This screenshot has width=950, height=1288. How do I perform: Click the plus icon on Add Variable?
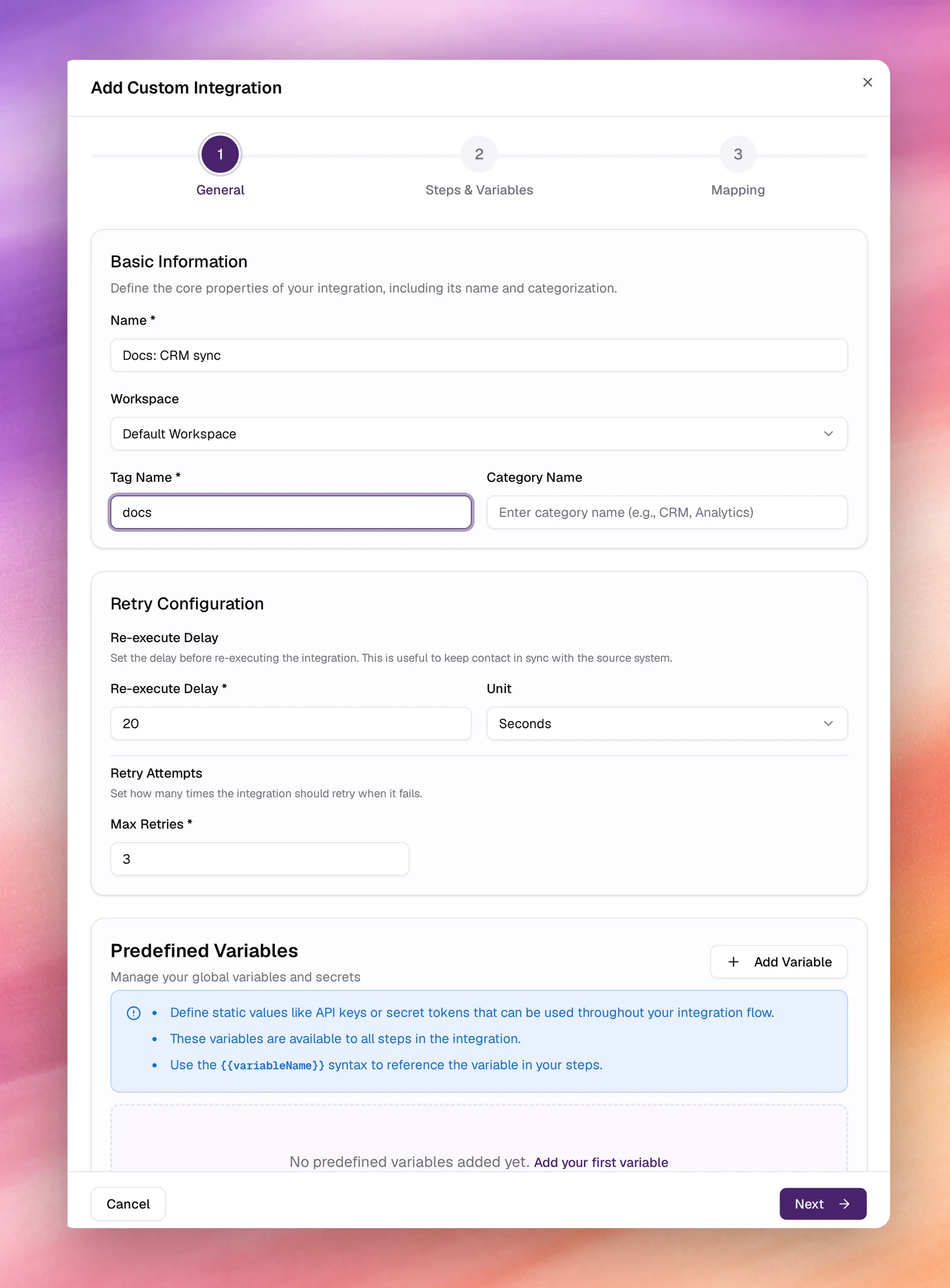(733, 962)
